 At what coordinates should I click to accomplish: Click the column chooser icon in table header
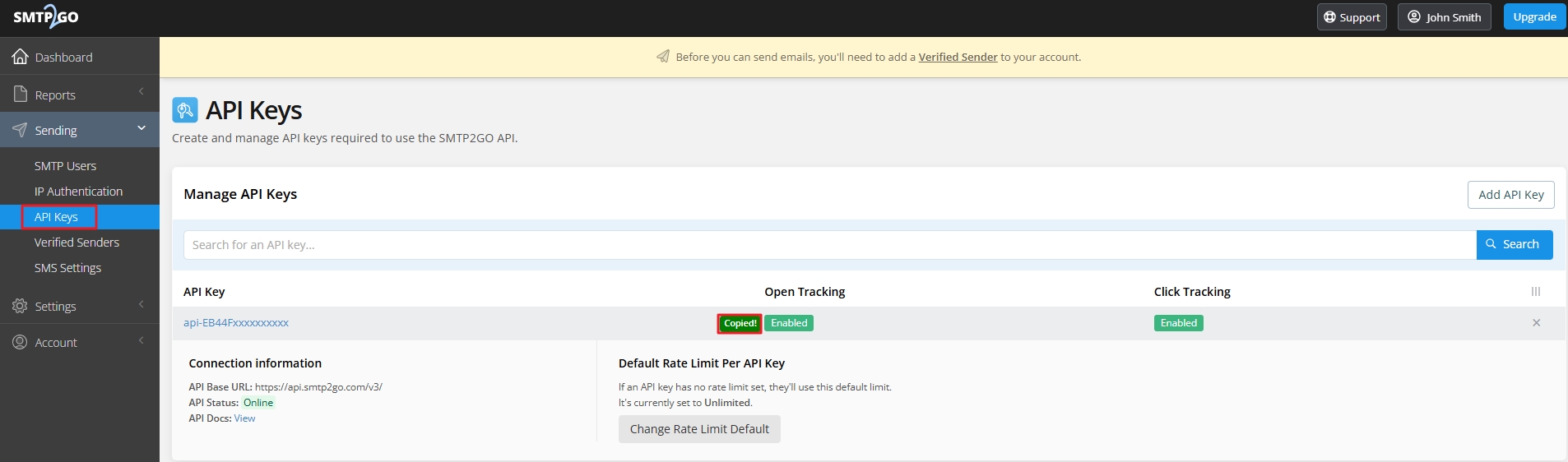tap(1535, 292)
